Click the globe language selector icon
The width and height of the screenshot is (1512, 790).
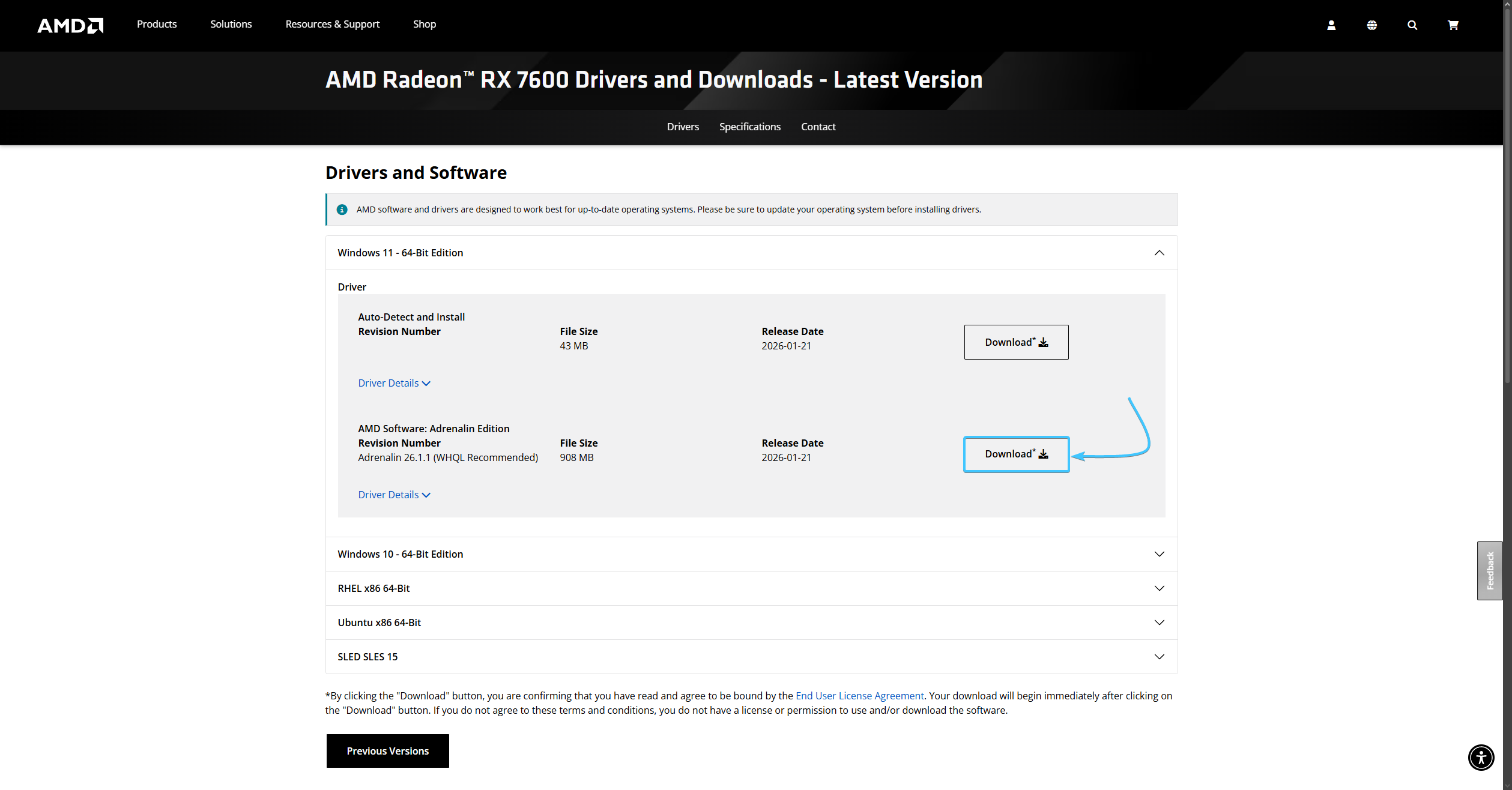[1371, 25]
